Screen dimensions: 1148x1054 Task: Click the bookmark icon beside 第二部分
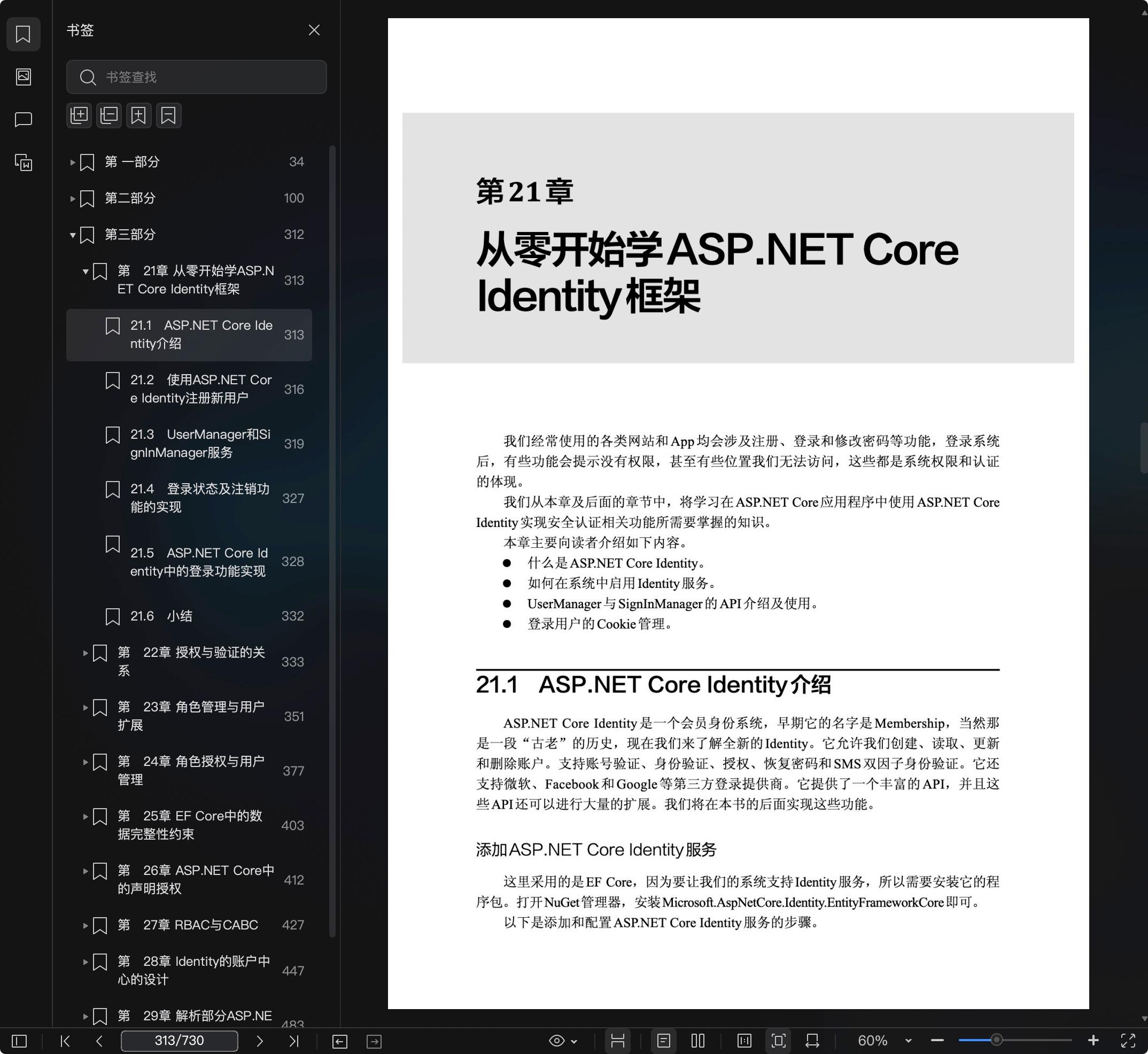[87, 198]
